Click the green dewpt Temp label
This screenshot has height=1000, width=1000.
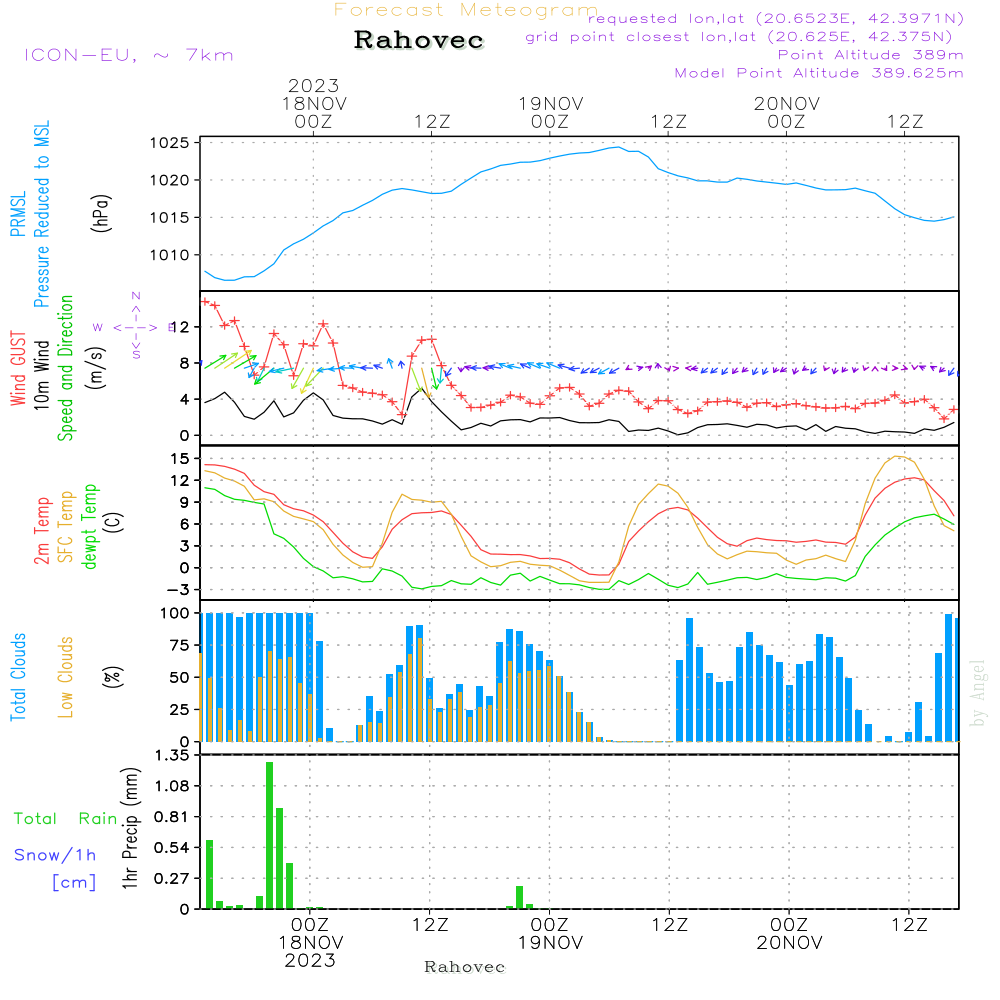pyautogui.click(x=91, y=527)
